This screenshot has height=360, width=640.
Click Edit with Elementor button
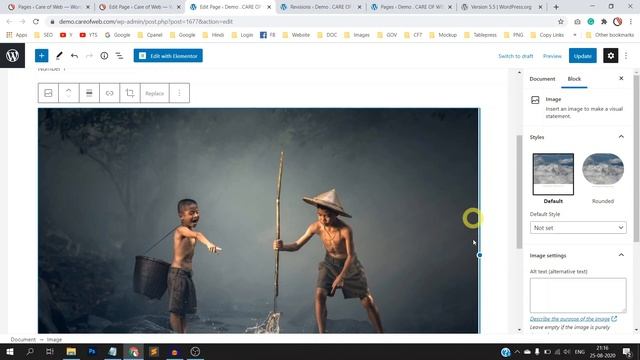[x=168, y=56]
